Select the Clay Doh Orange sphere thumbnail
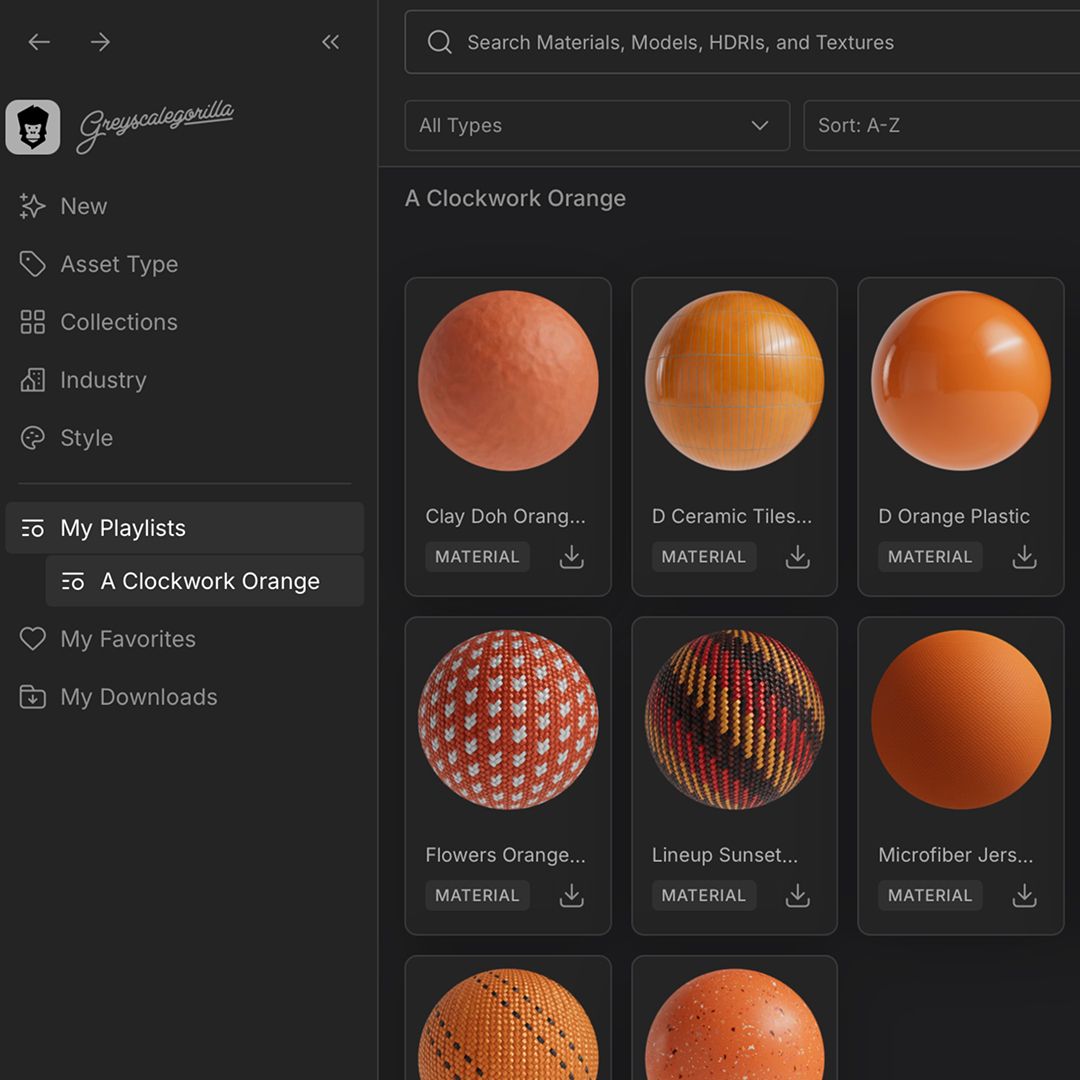The width and height of the screenshot is (1080, 1080). click(x=508, y=380)
